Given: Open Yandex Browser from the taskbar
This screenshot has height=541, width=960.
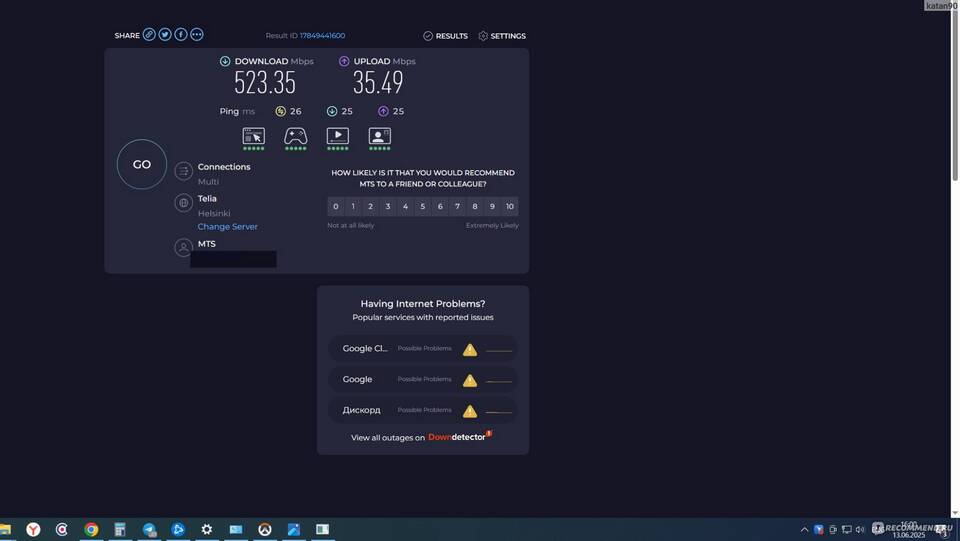Looking at the screenshot, I should pyautogui.click(x=33, y=529).
